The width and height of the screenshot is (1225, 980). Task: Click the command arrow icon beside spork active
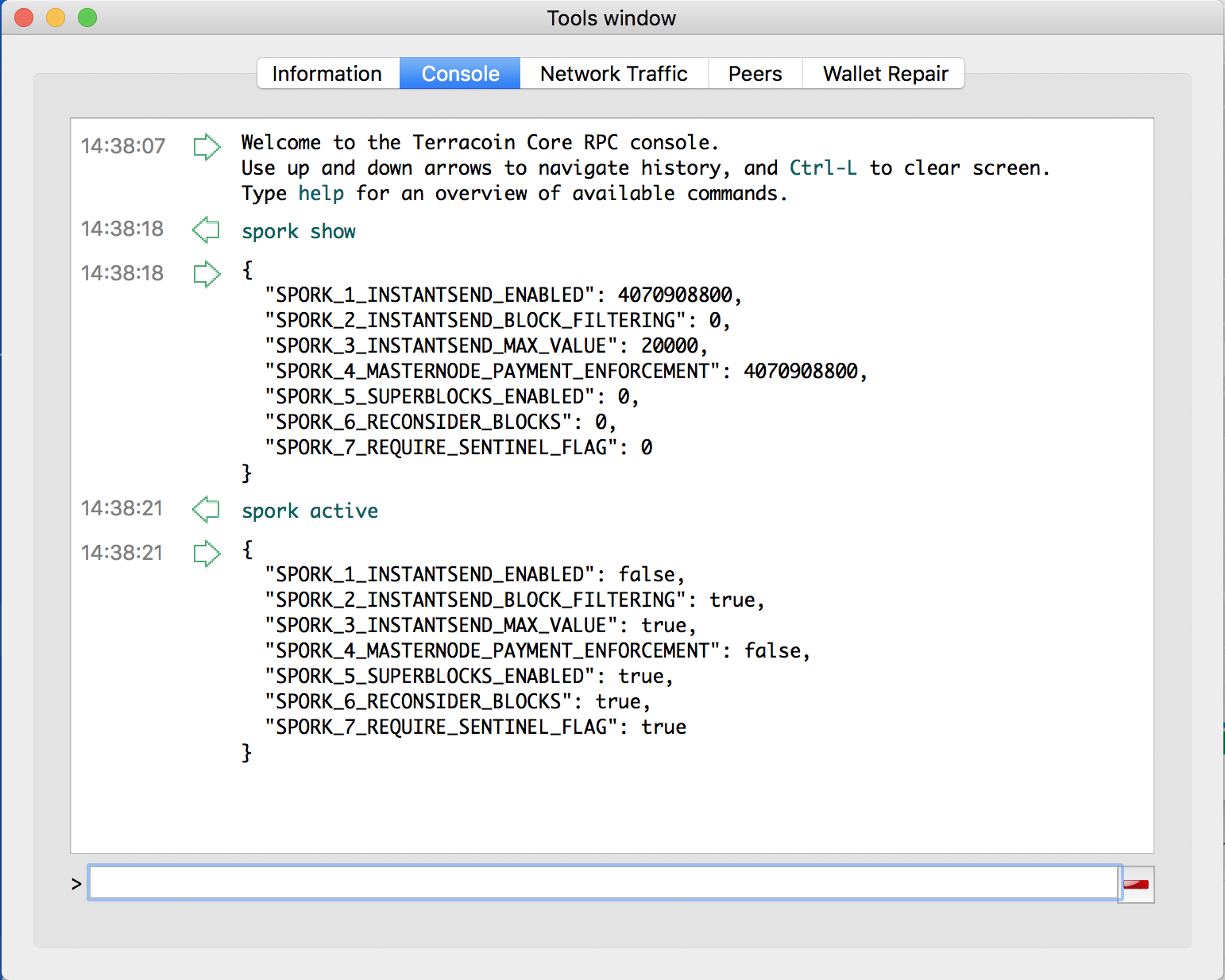(x=207, y=509)
